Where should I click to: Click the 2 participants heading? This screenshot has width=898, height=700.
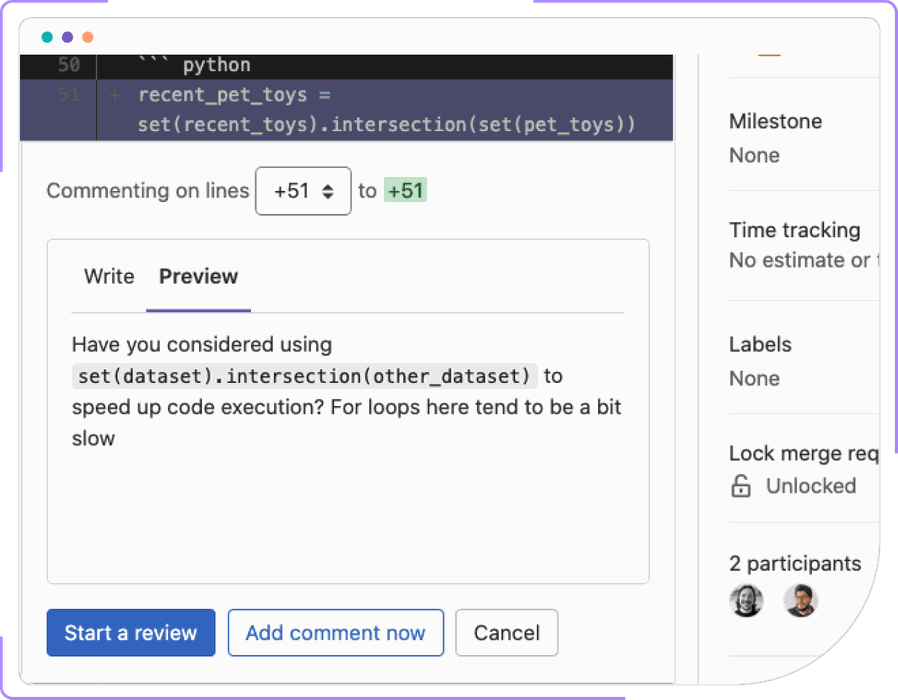pyautogui.click(x=795, y=564)
